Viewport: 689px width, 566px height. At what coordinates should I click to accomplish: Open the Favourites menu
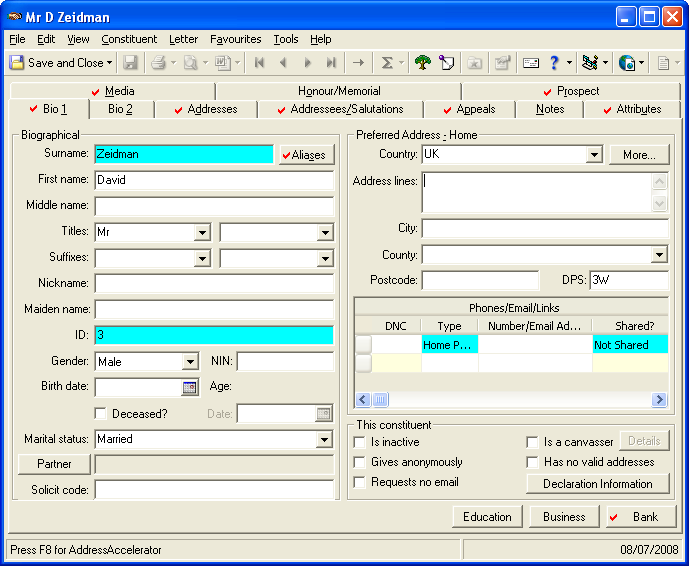(236, 39)
